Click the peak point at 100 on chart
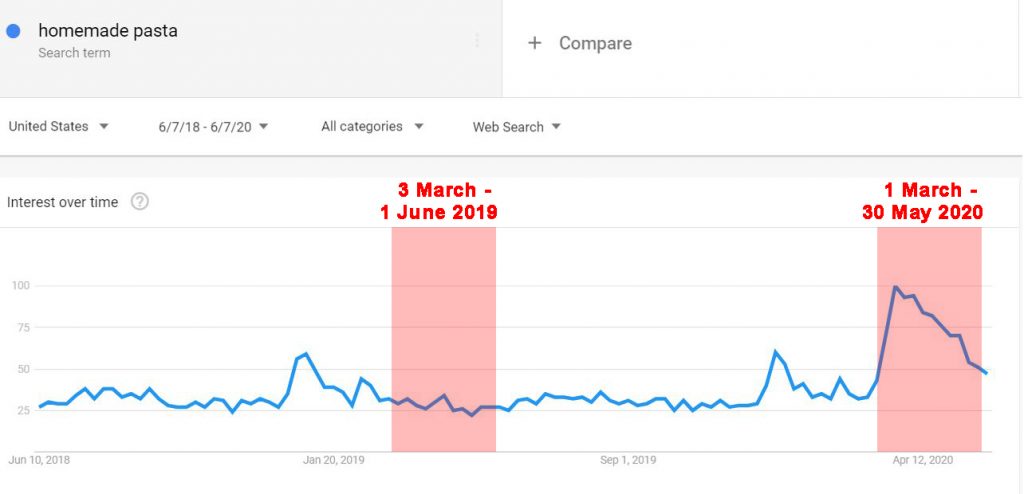 point(895,286)
